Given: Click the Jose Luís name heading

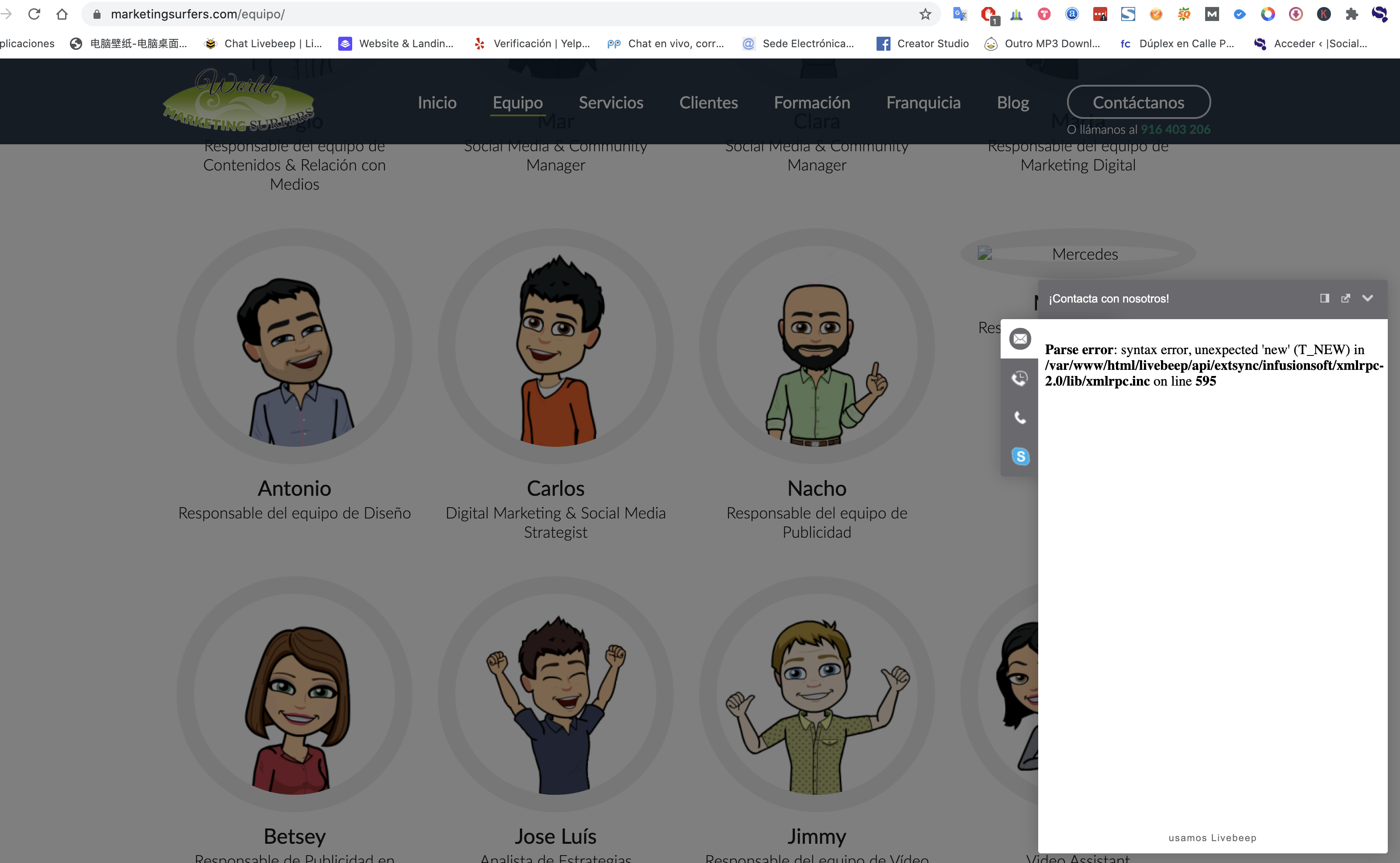Looking at the screenshot, I should [x=556, y=836].
